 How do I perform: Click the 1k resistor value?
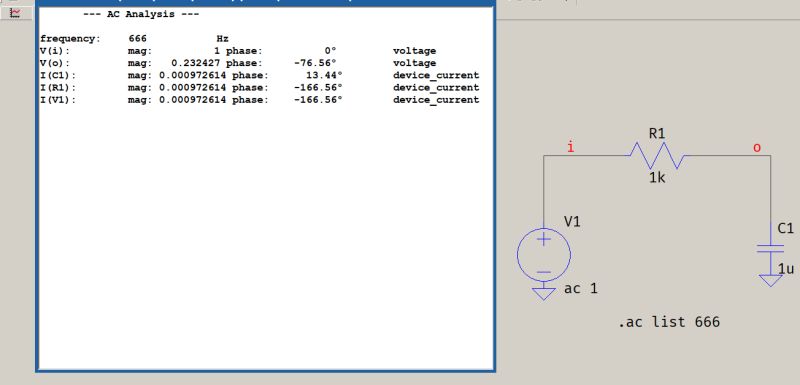pyautogui.click(x=657, y=178)
